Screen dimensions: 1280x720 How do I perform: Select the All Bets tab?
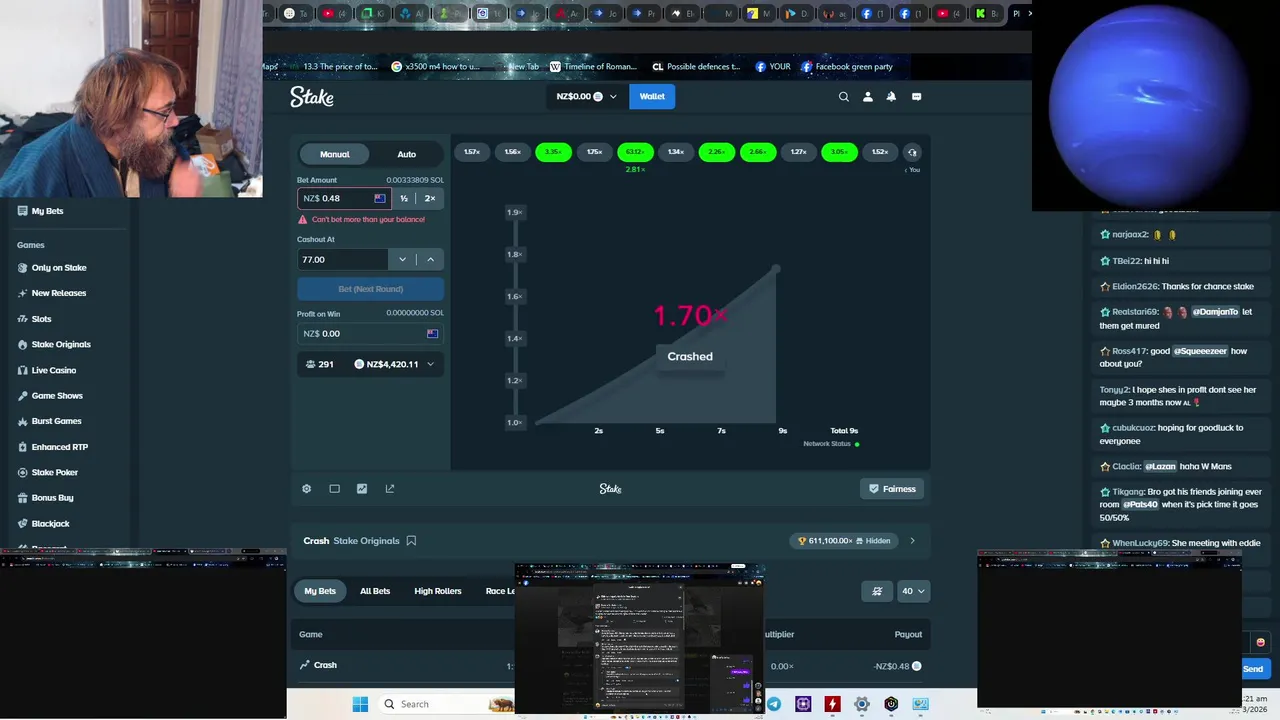tap(375, 591)
